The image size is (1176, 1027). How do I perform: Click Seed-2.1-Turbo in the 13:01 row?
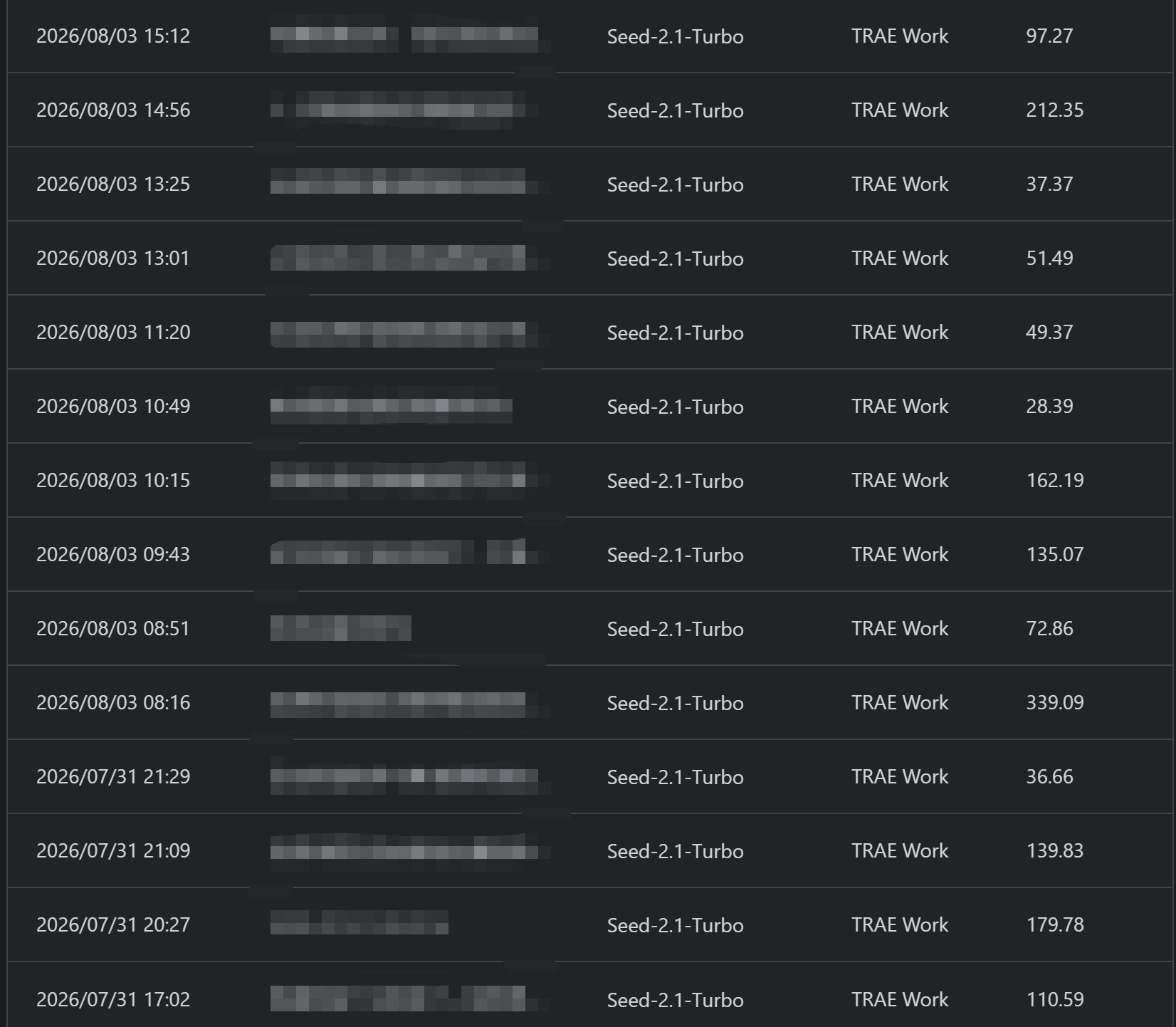click(675, 259)
